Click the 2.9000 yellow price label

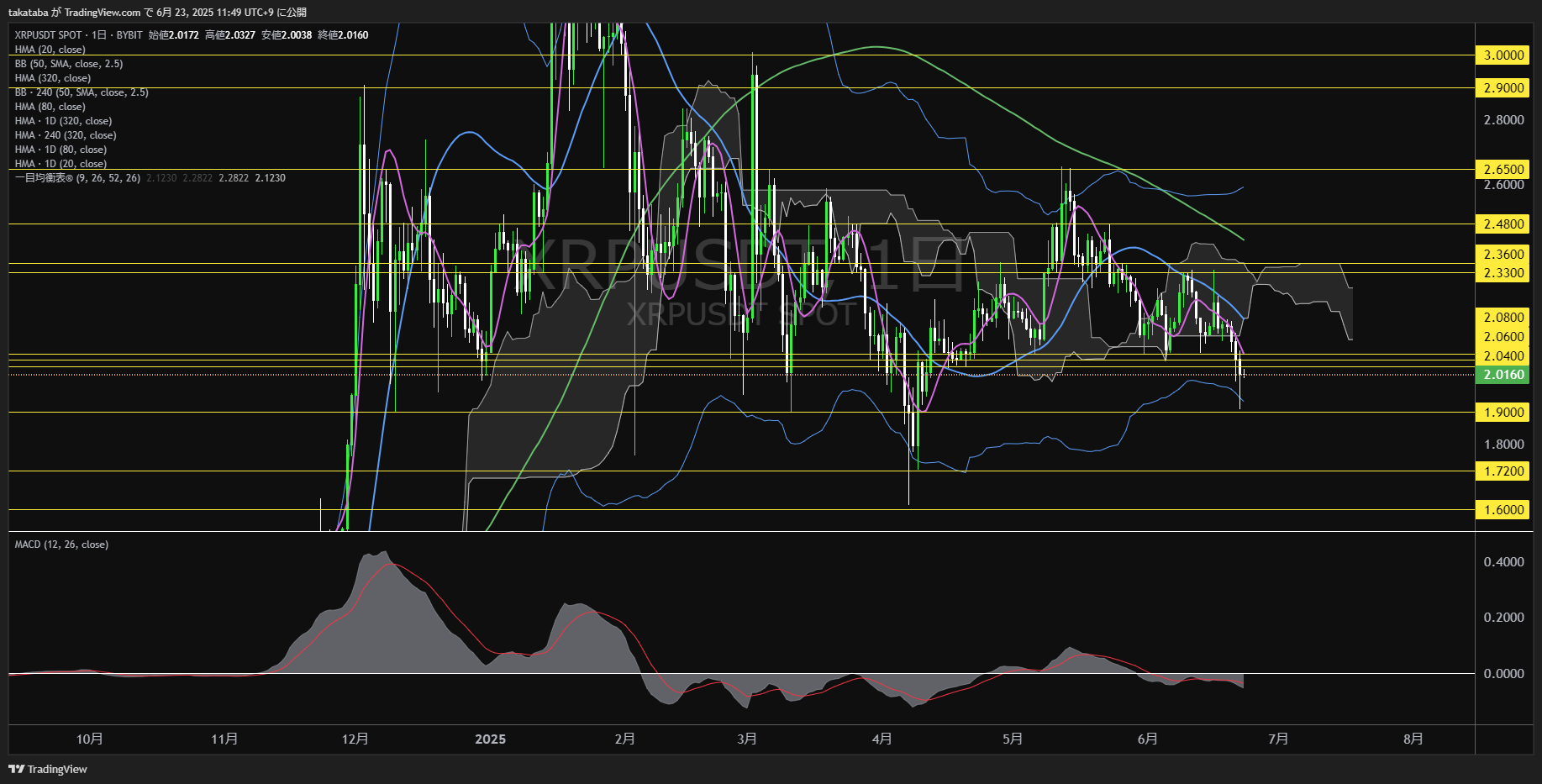click(1503, 88)
